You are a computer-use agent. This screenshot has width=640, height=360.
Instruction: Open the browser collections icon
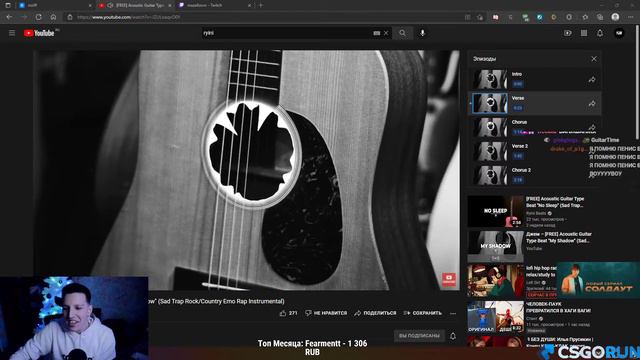pyautogui.click(x=600, y=17)
